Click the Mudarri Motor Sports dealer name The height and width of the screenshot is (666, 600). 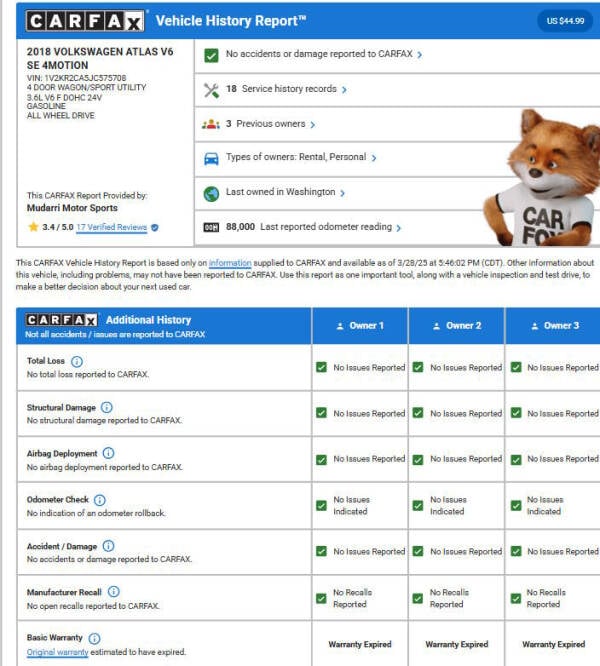point(72,208)
